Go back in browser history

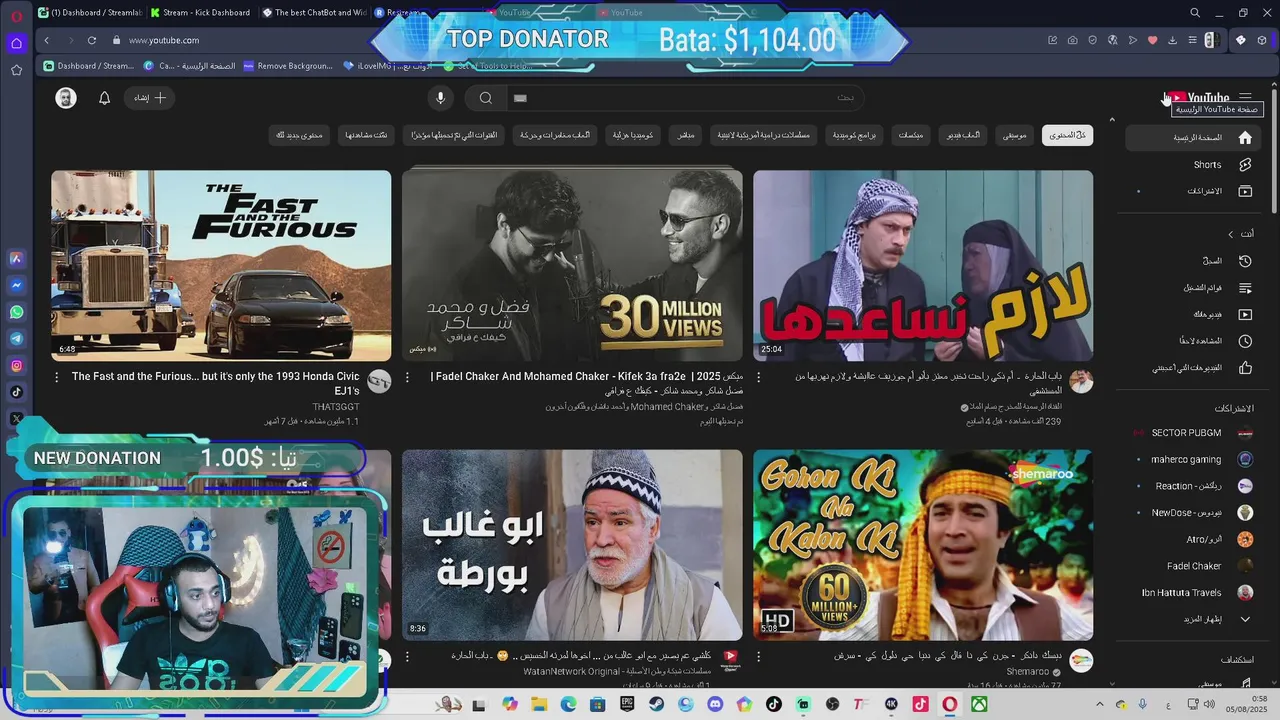46,40
